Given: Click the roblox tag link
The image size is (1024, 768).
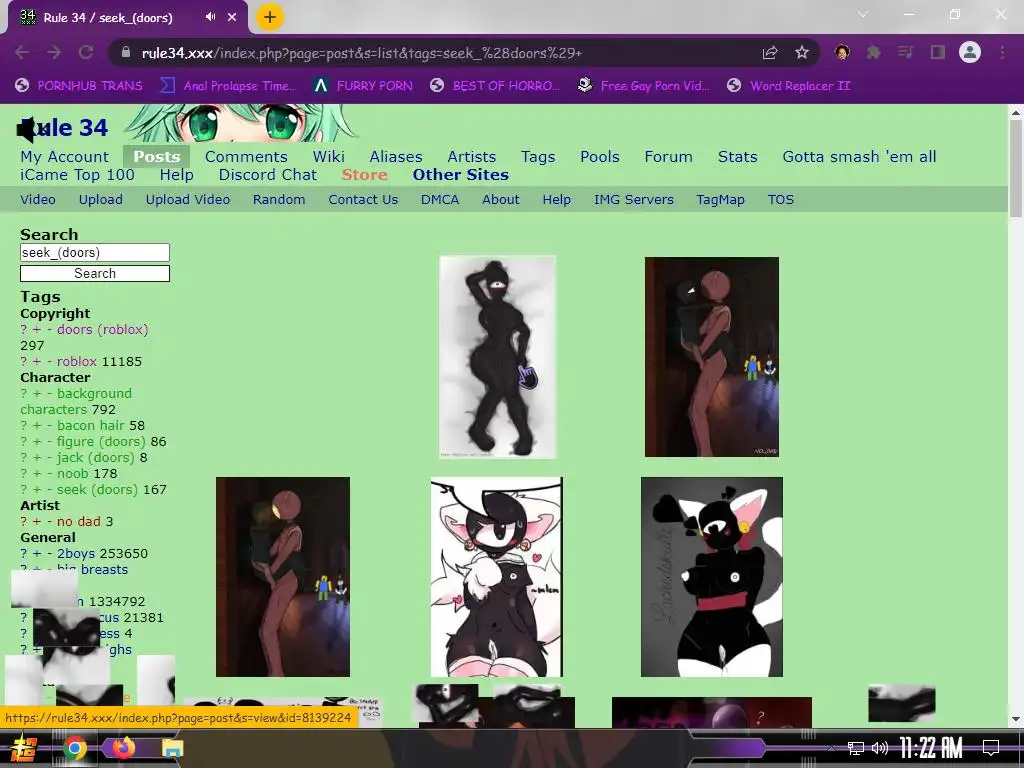Looking at the screenshot, I should pyautogui.click(x=76, y=361).
